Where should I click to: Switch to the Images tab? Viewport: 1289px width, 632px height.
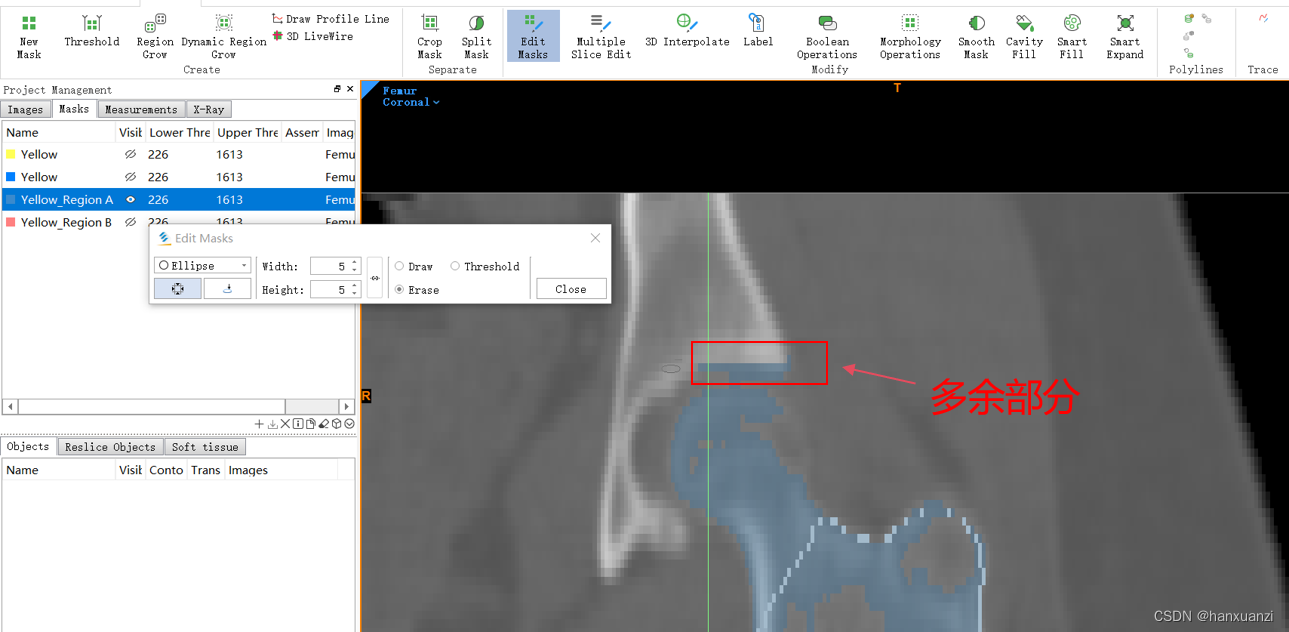[25, 110]
